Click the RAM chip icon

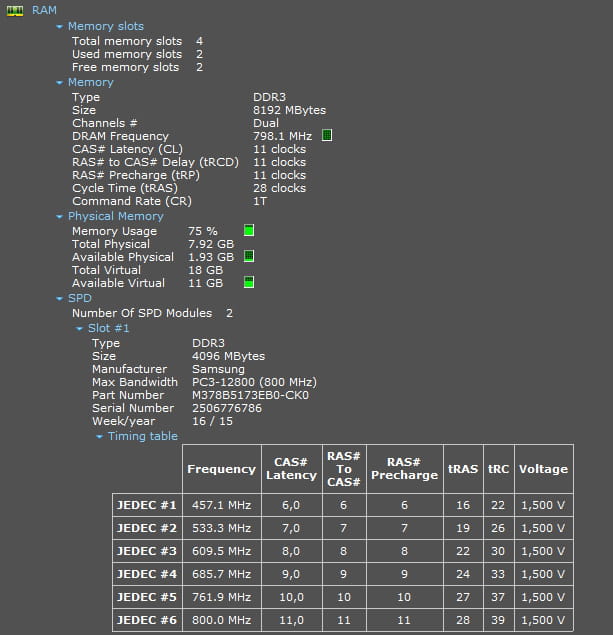click(15, 11)
